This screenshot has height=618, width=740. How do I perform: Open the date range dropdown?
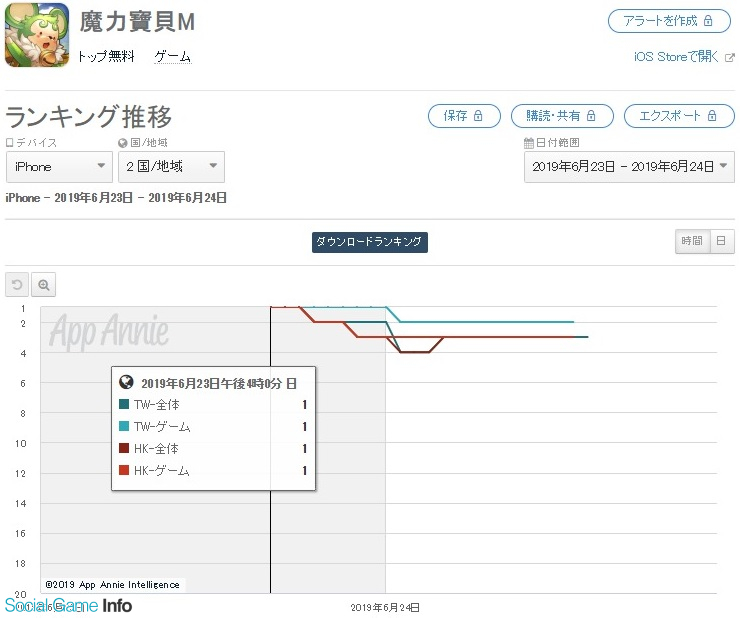(x=629, y=167)
